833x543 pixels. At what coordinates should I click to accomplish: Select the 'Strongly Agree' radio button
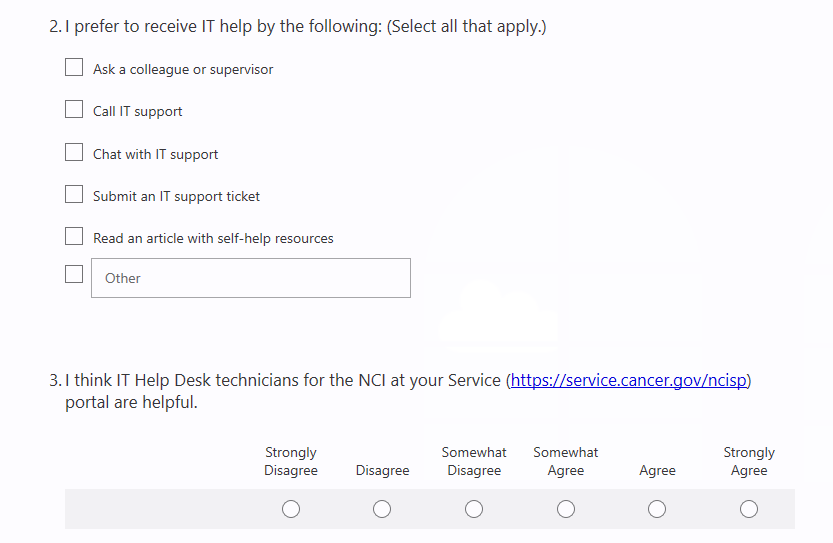click(x=749, y=509)
